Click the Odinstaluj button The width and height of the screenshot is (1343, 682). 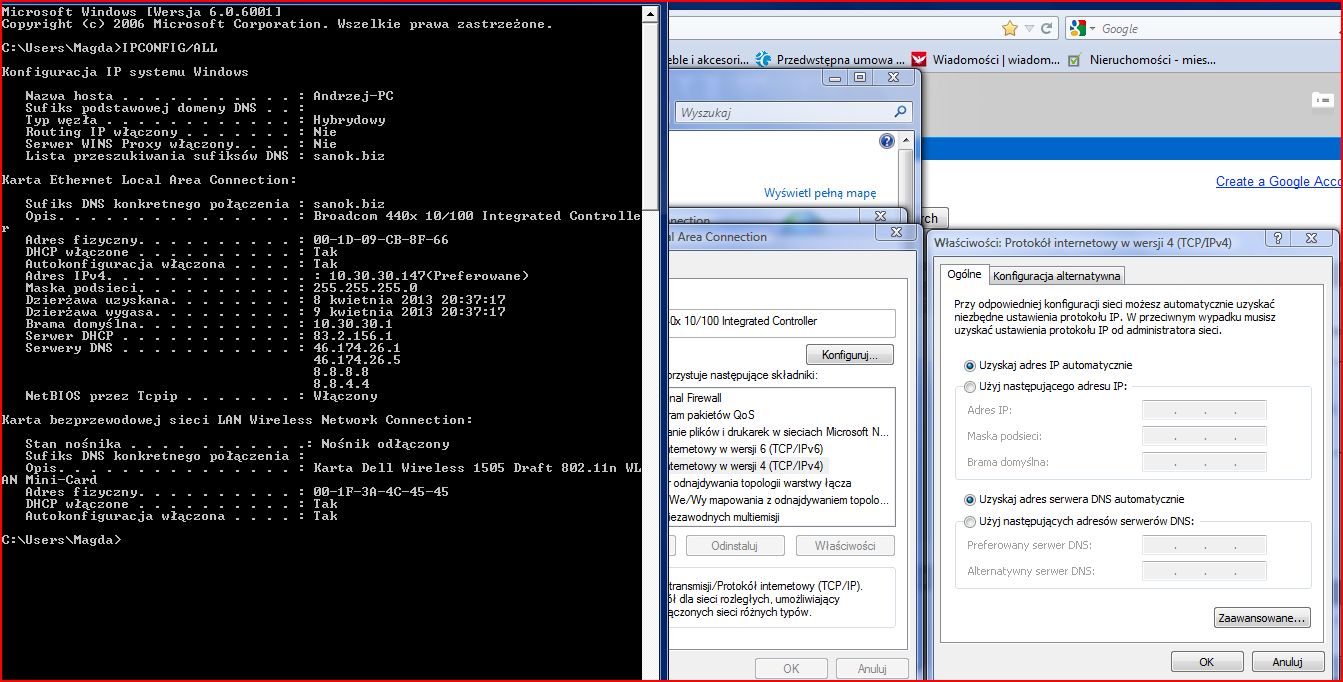734,546
